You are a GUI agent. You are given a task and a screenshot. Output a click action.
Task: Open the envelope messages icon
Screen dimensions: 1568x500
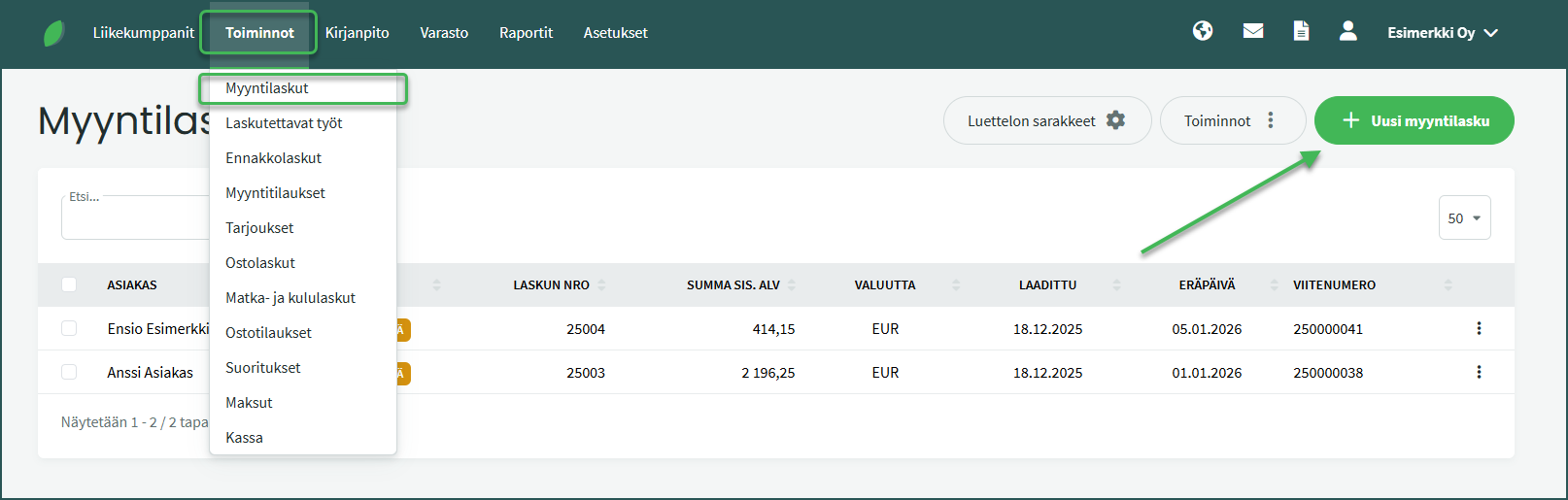point(1253,31)
